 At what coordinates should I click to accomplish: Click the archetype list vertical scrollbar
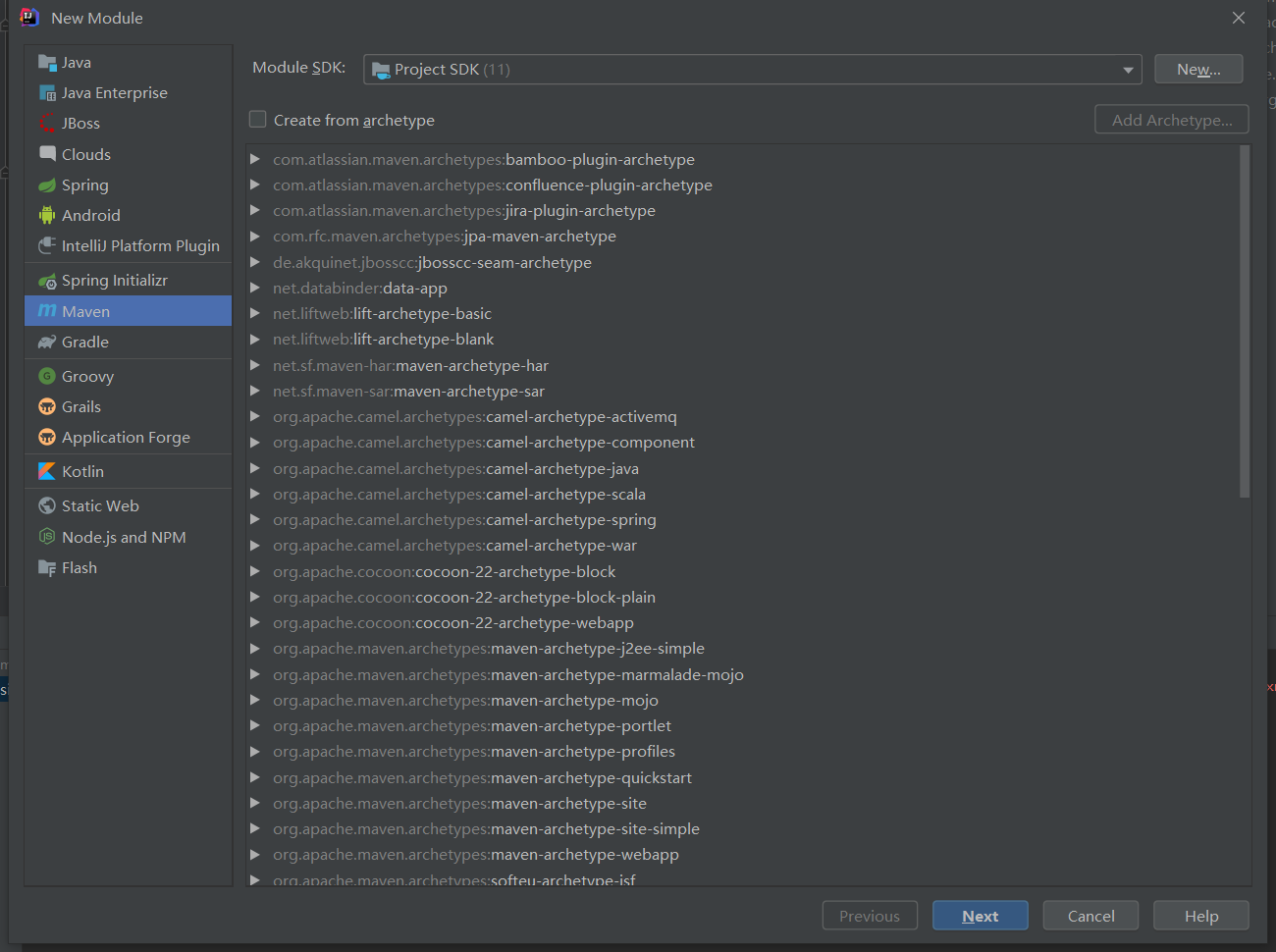1245,324
